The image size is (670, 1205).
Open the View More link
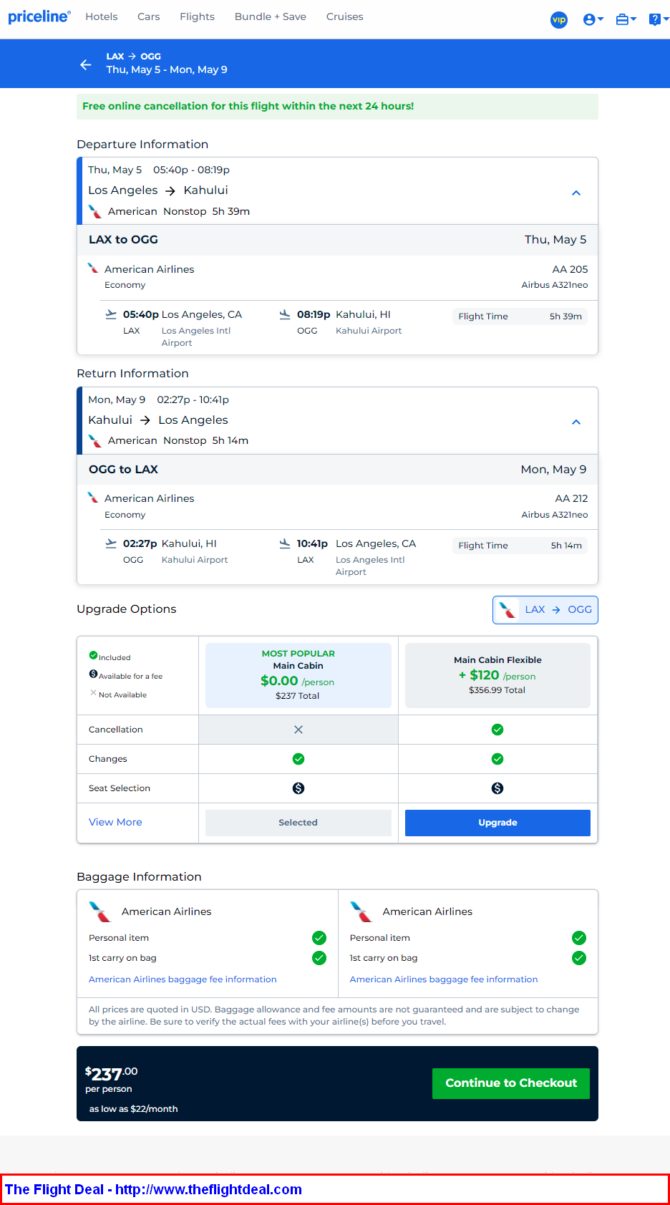pyautogui.click(x=115, y=822)
